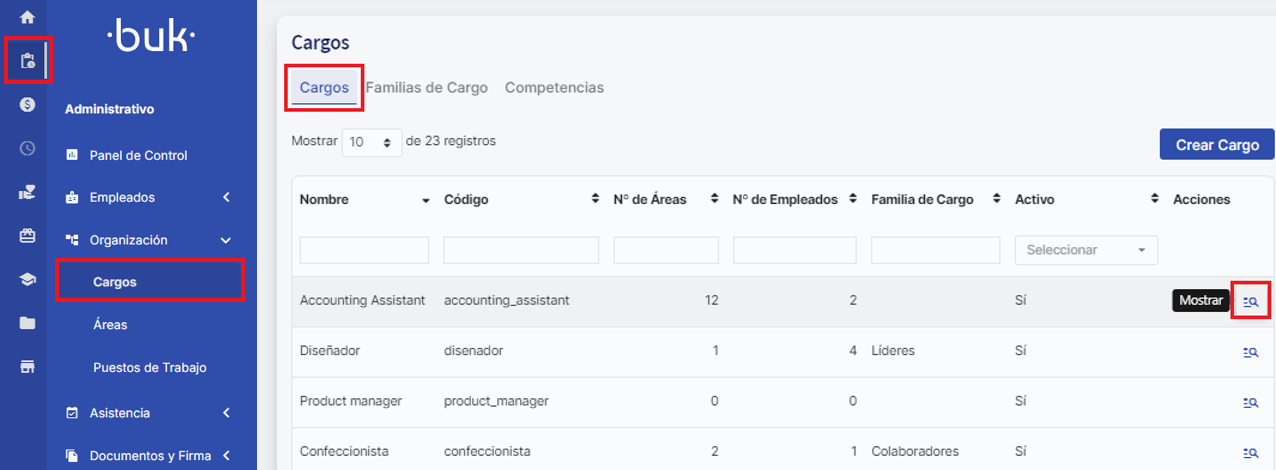Click the home icon in the sidebar
Screen dimensions: 1276x470
(27, 17)
